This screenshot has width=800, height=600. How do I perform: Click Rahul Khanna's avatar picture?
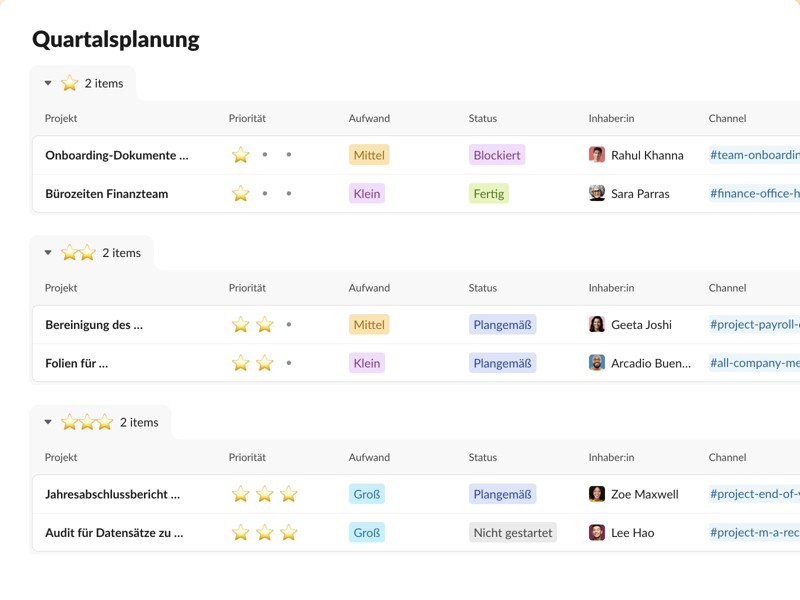coord(597,155)
